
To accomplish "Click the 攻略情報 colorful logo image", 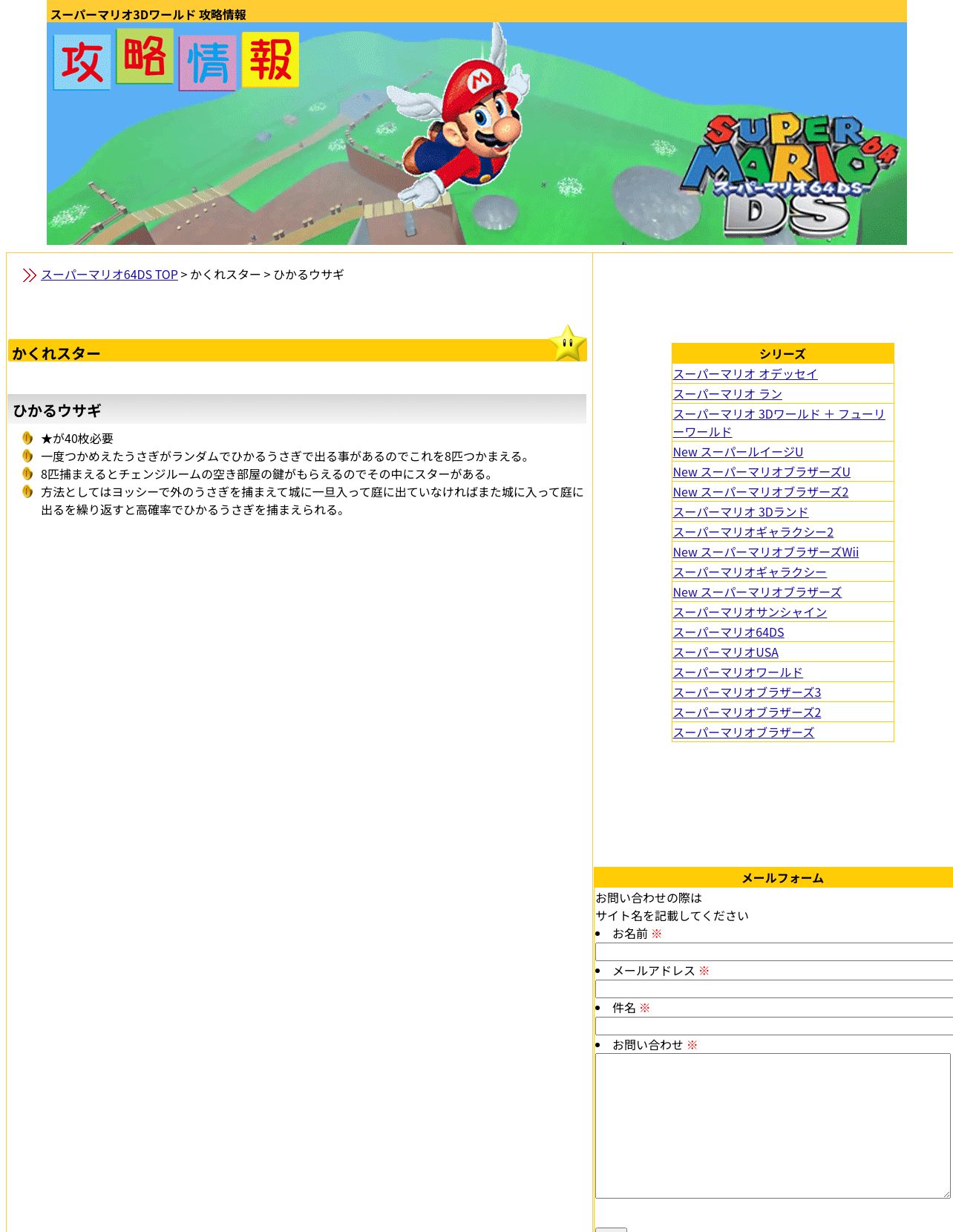I will (176, 59).
